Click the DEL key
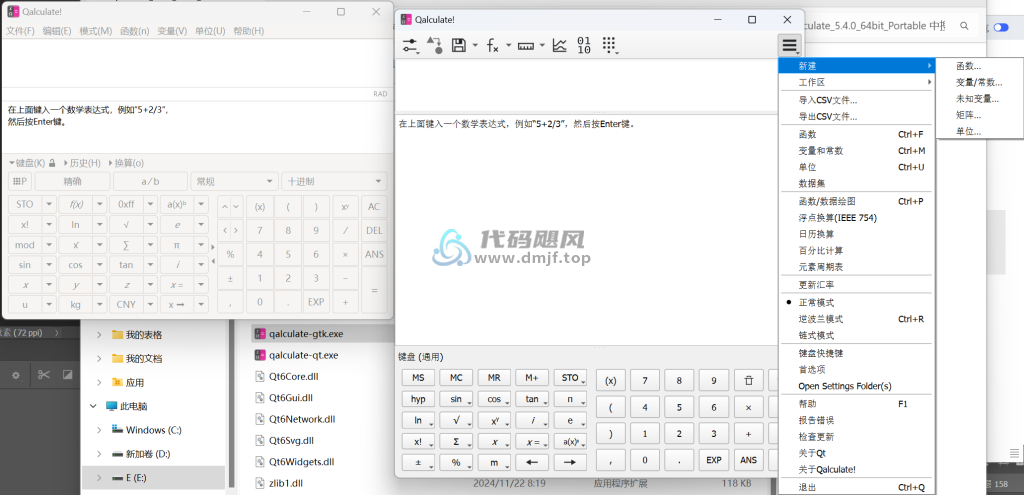1024x495 pixels. (x=374, y=230)
